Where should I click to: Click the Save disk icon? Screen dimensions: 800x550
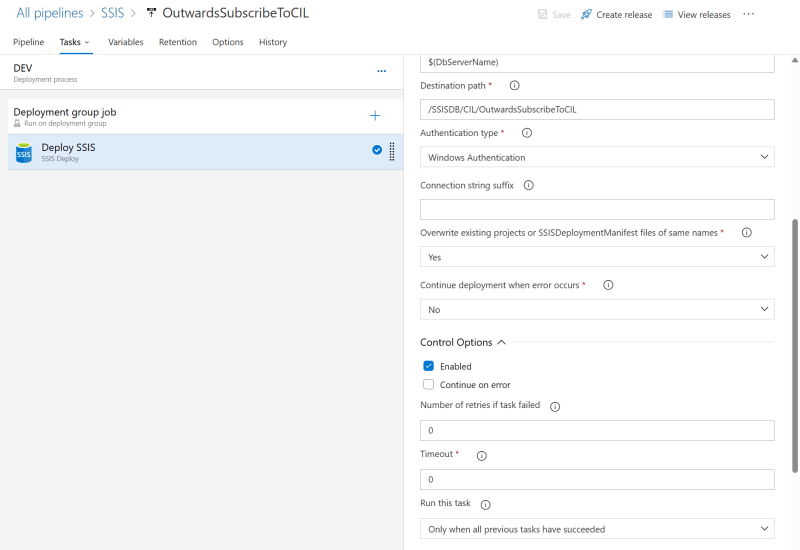542,14
